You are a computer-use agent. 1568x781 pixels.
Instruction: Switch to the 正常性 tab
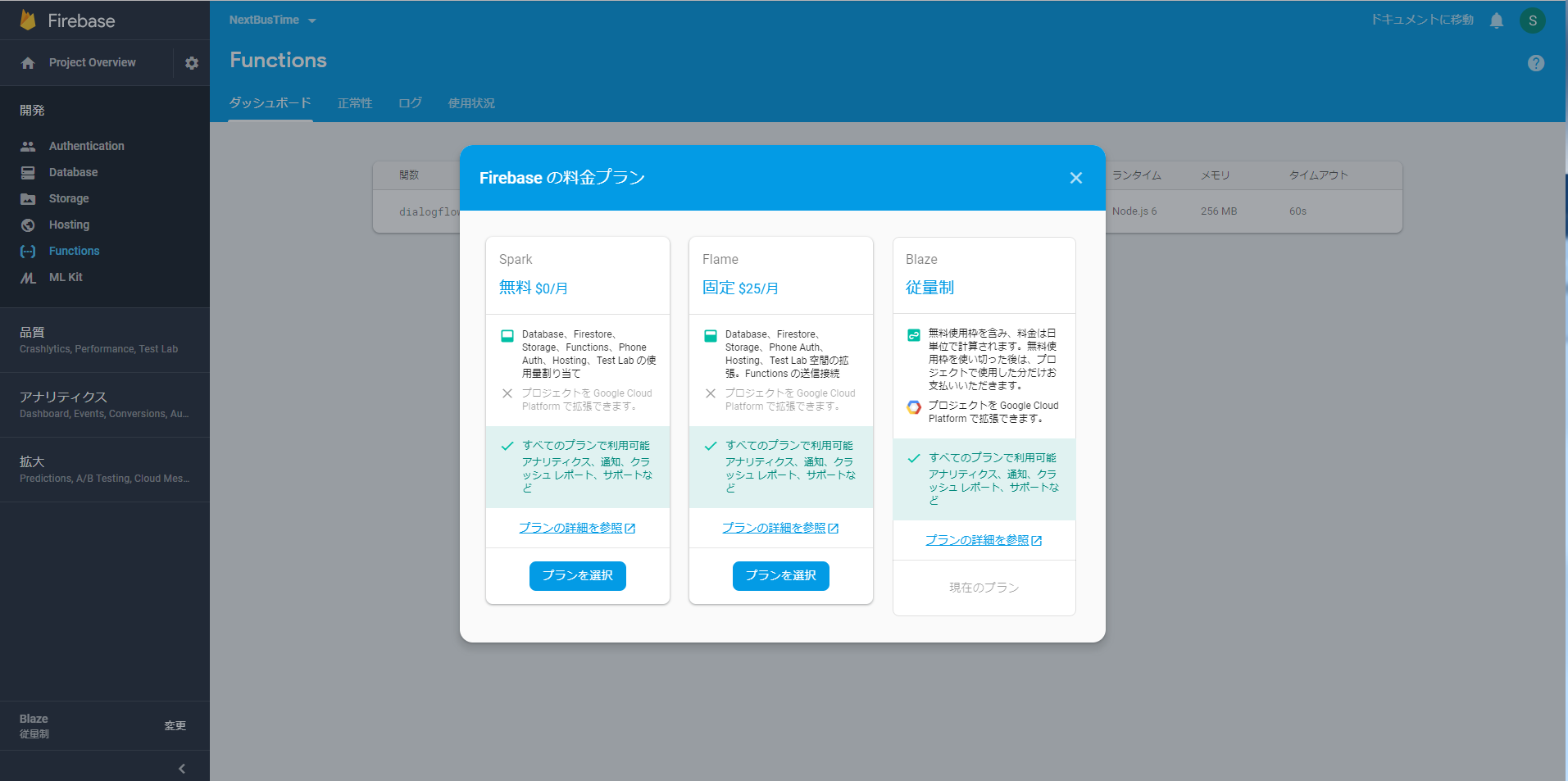(x=355, y=103)
